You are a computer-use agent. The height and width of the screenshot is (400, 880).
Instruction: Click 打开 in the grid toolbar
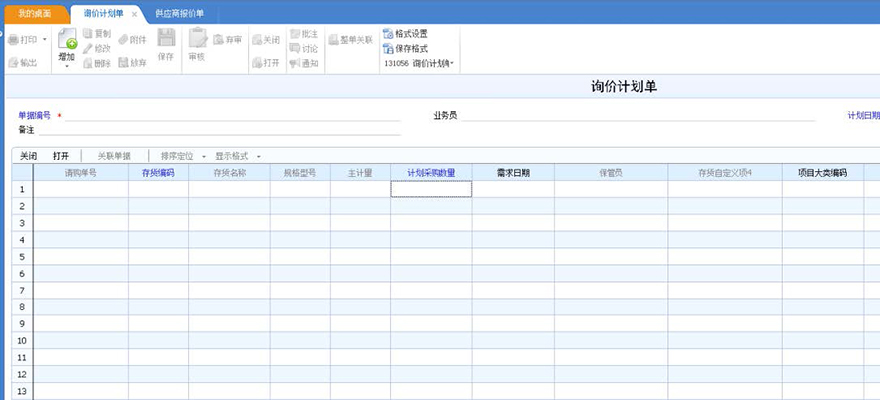(61, 156)
